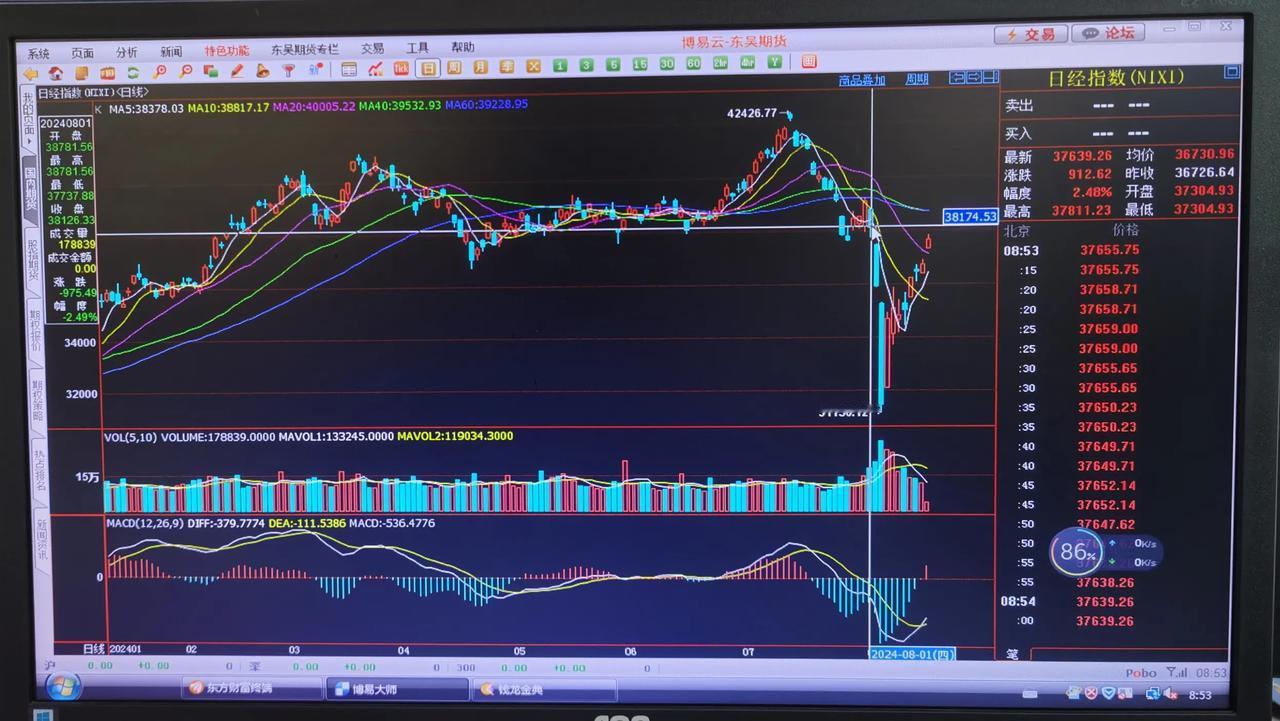
Task: Select the monthly 月 period icon
Action: coord(481,67)
